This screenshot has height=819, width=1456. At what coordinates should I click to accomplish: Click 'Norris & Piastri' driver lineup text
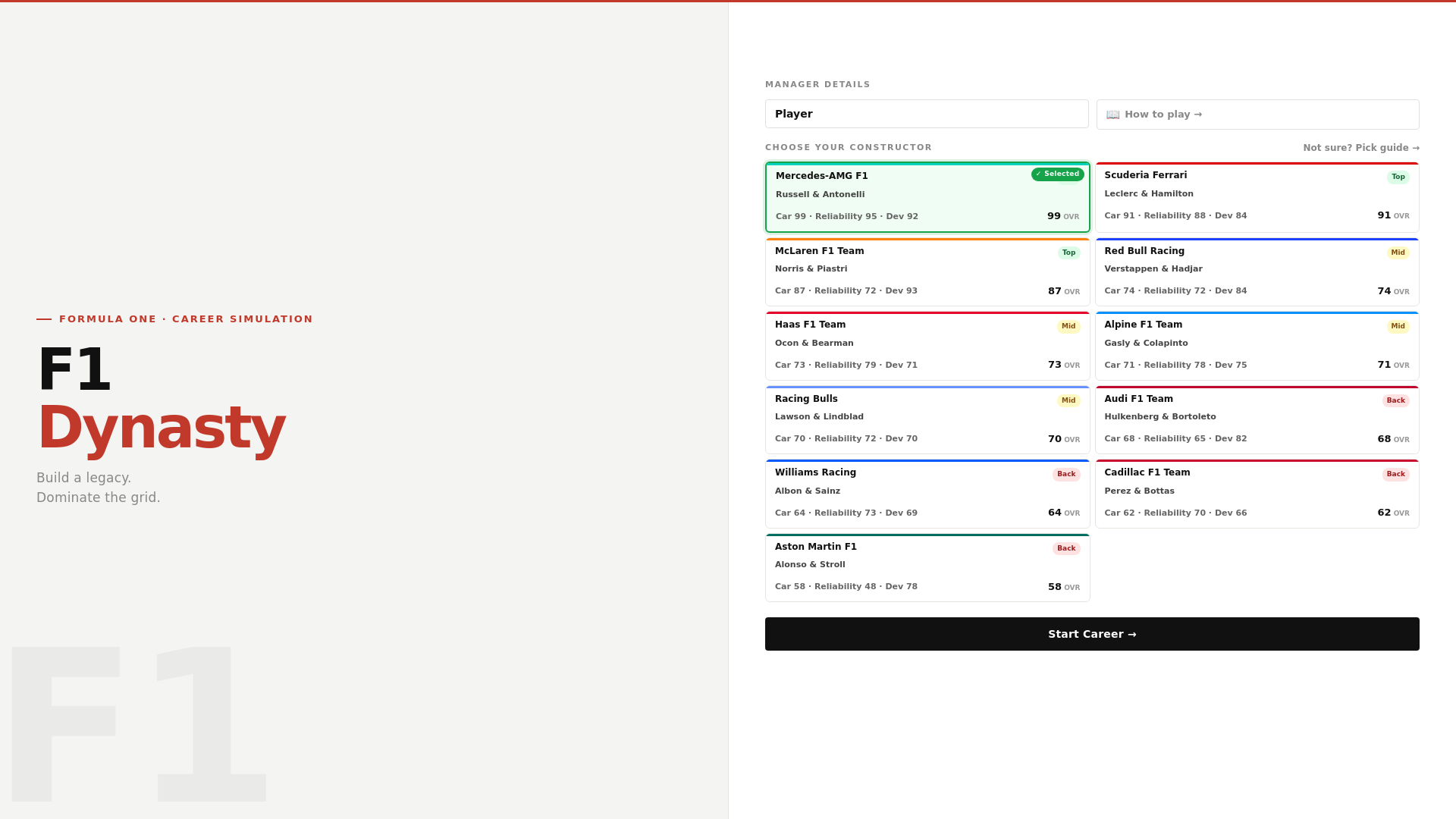[811, 269]
